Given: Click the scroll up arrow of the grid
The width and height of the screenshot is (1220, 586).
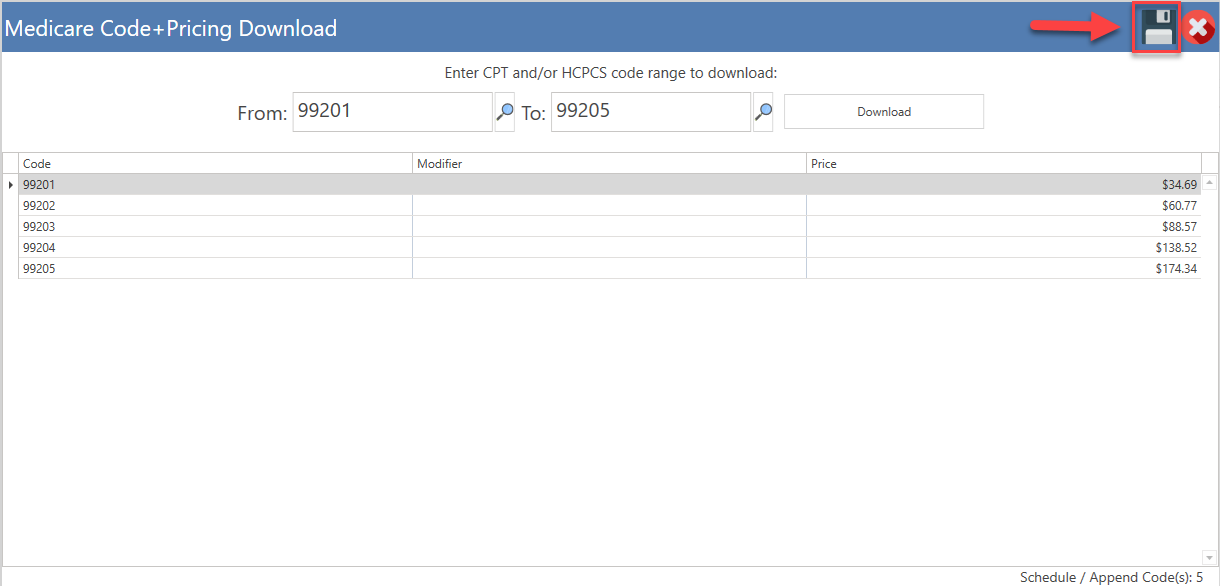Looking at the screenshot, I should pyautogui.click(x=1209, y=183).
